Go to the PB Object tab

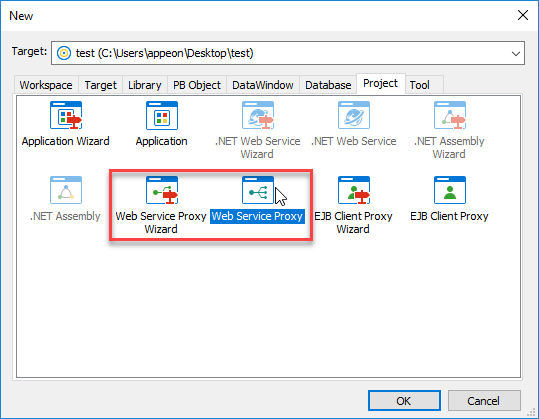[x=197, y=85]
